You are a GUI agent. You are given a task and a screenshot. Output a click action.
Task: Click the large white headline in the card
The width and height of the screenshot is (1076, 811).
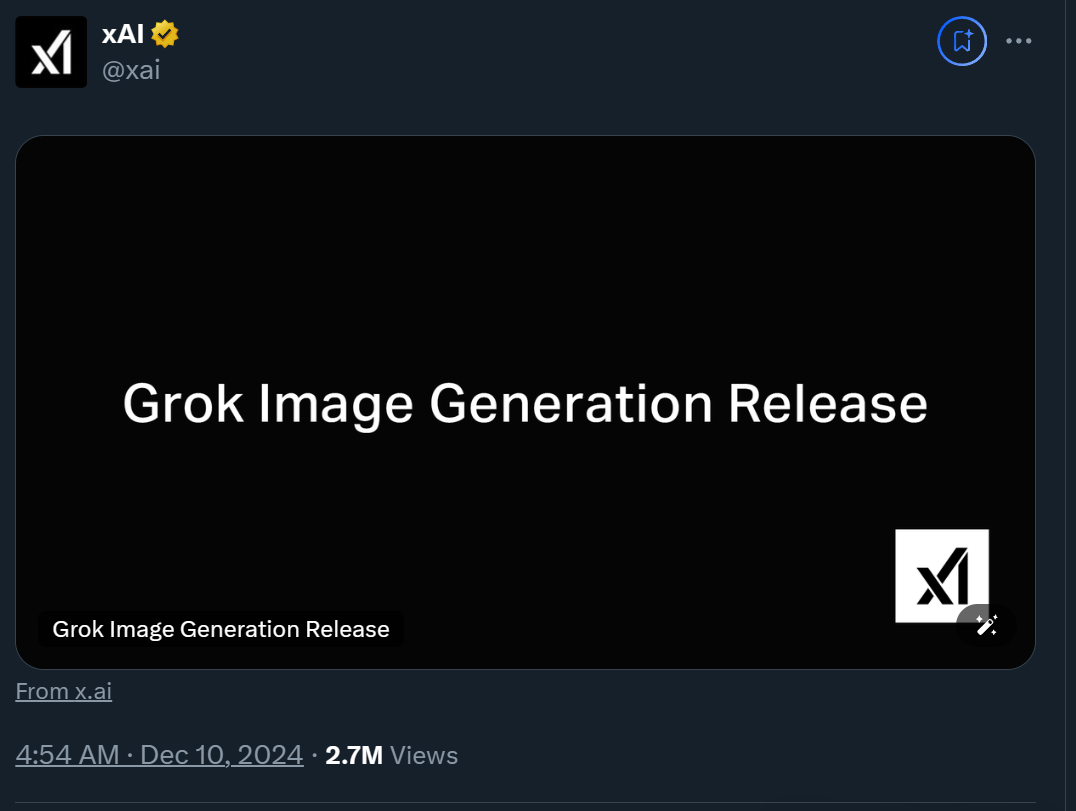(525, 404)
